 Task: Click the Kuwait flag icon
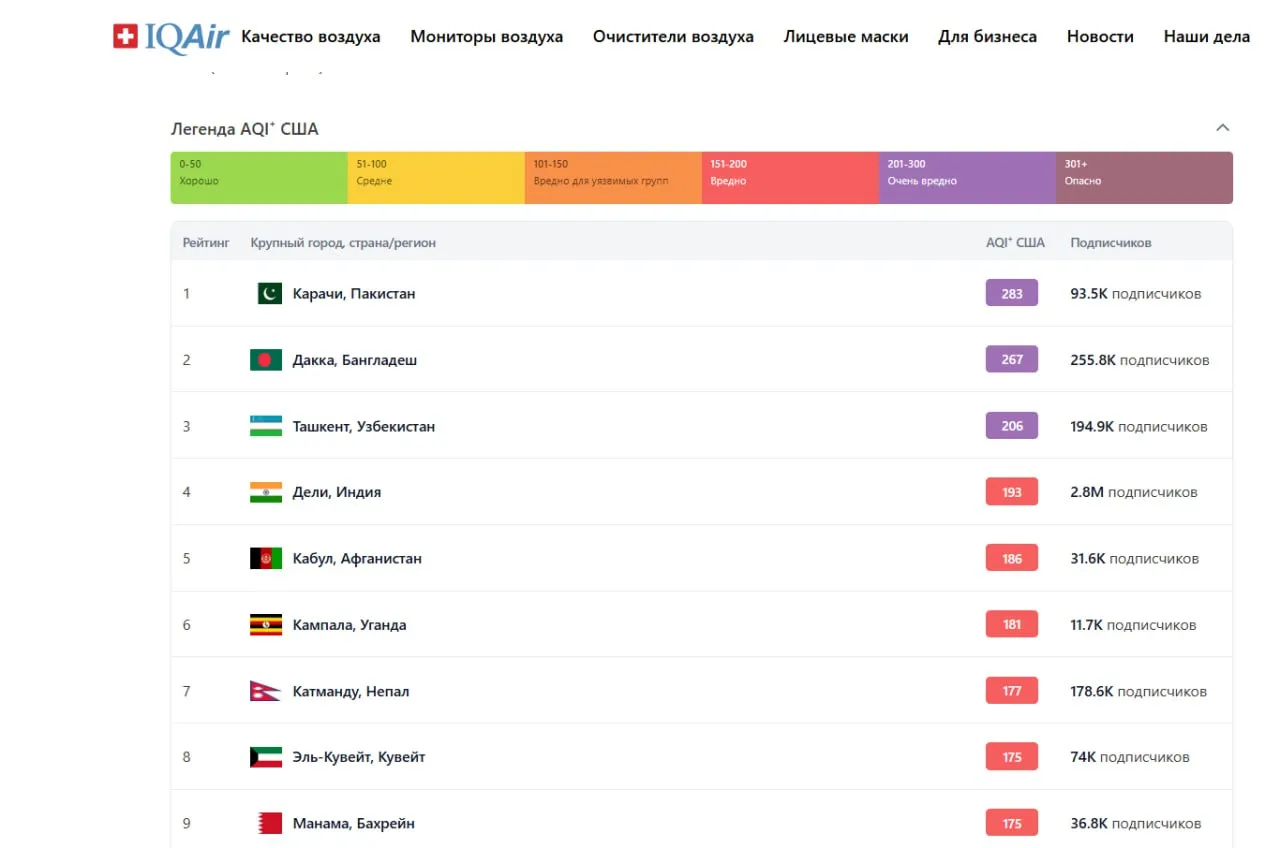click(x=266, y=757)
